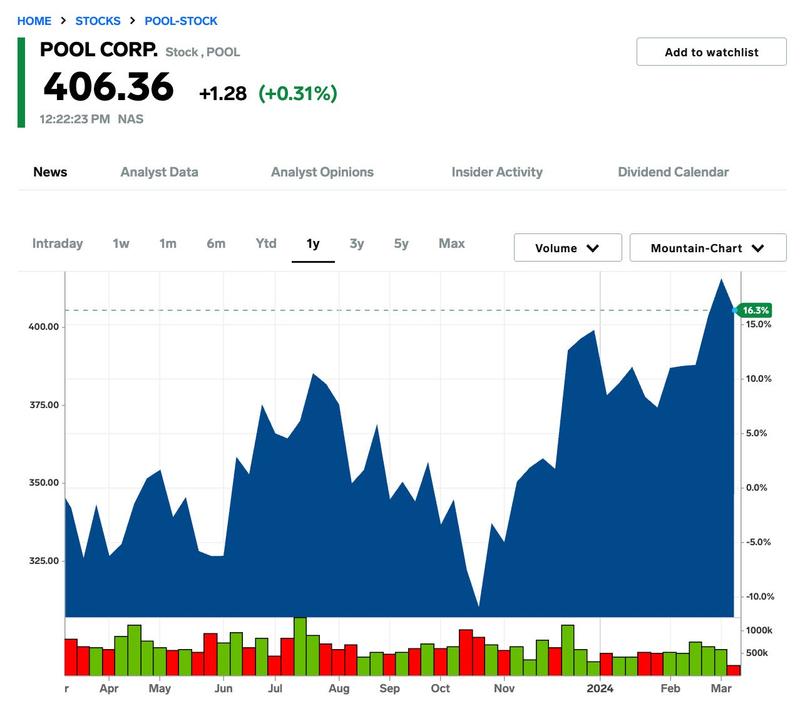
Task: Add POOL Corp. to watchlist
Action: (711, 52)
